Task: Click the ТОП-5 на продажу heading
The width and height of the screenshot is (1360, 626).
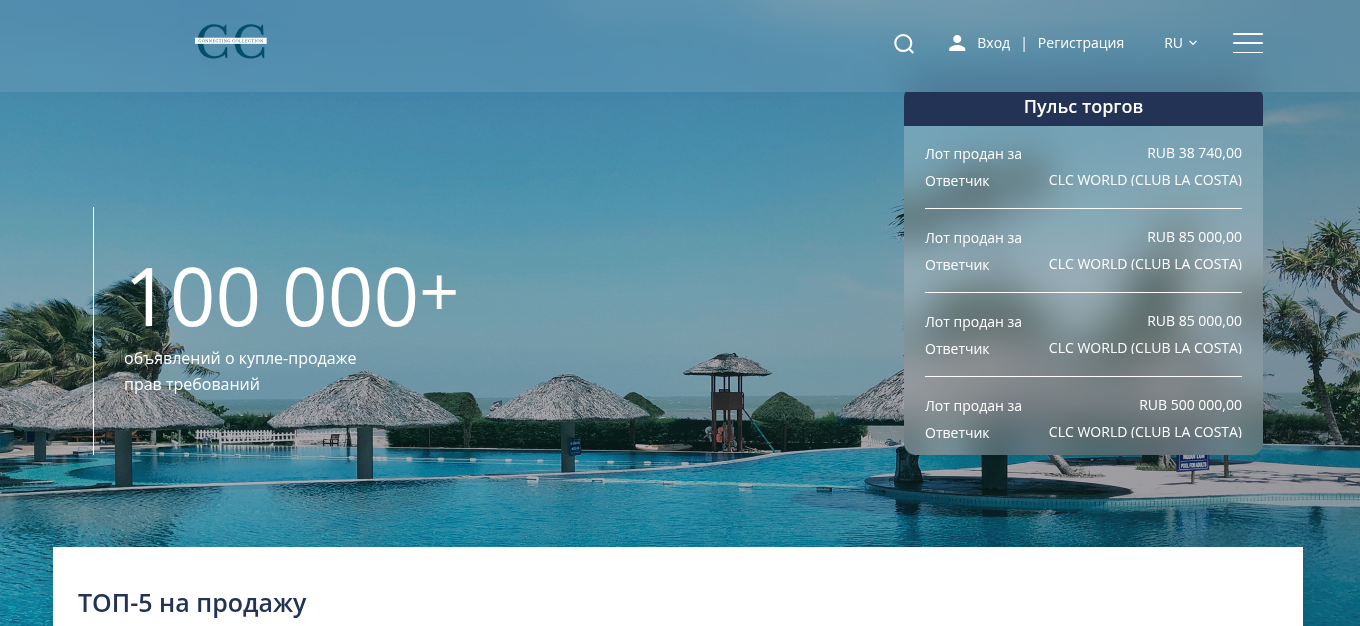Action: pos(192,603)
